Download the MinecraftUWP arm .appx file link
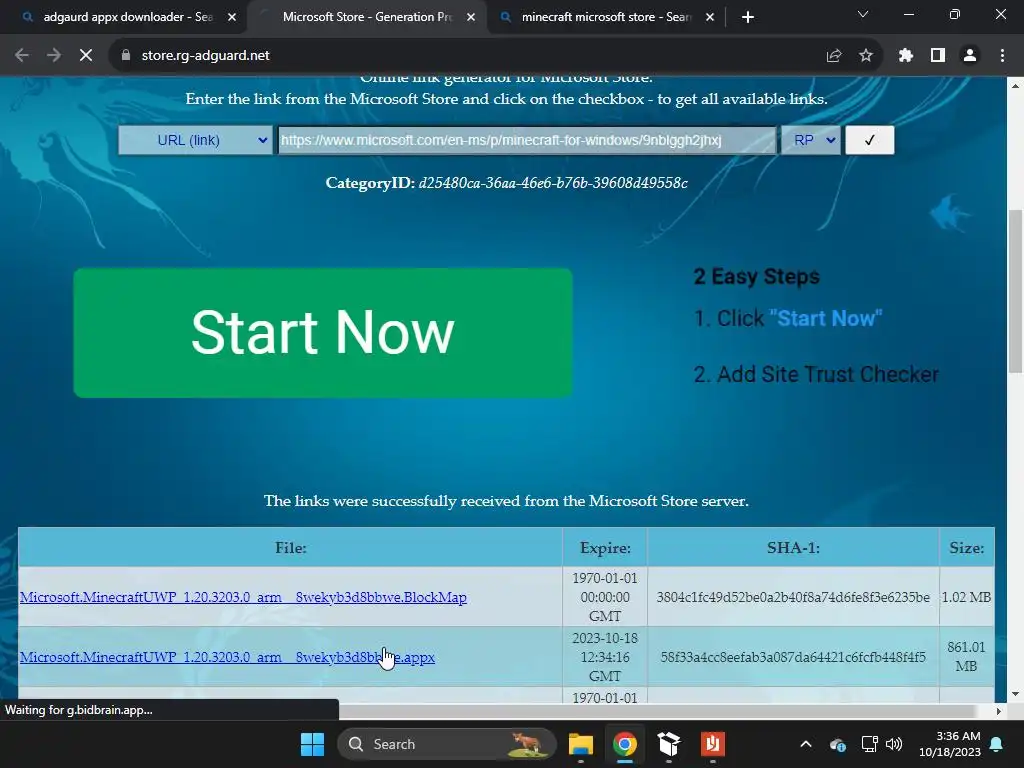1024x768 pixels. pos(227,657)
